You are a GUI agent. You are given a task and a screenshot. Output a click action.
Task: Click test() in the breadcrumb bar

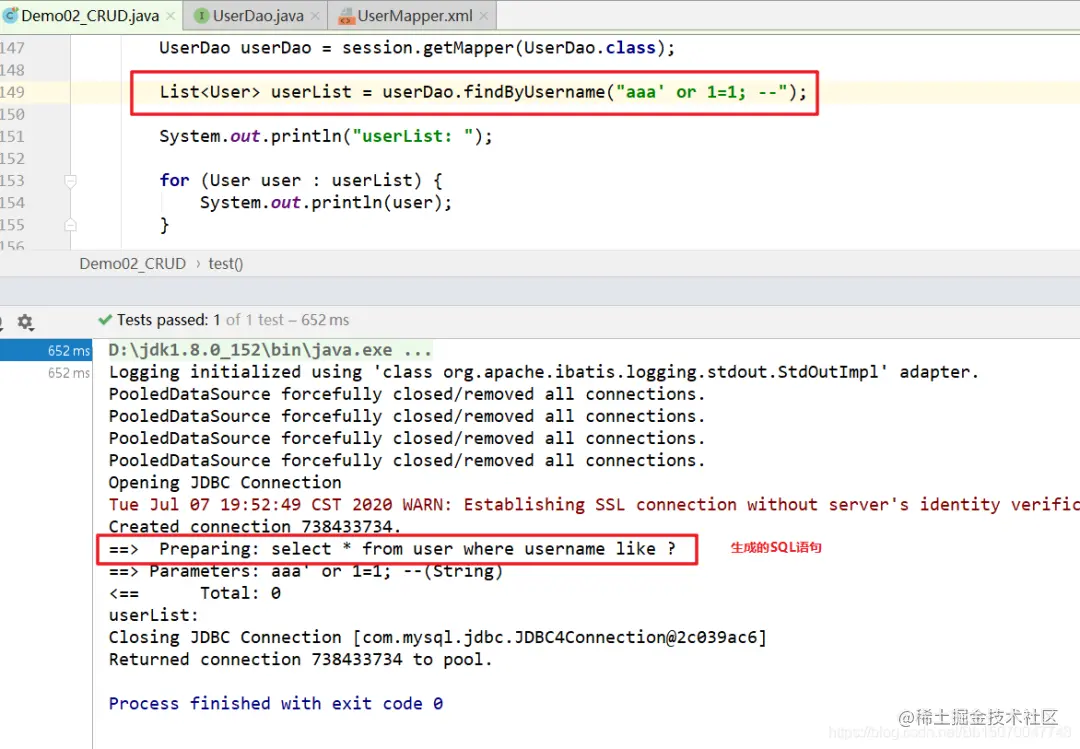[225, 264]
